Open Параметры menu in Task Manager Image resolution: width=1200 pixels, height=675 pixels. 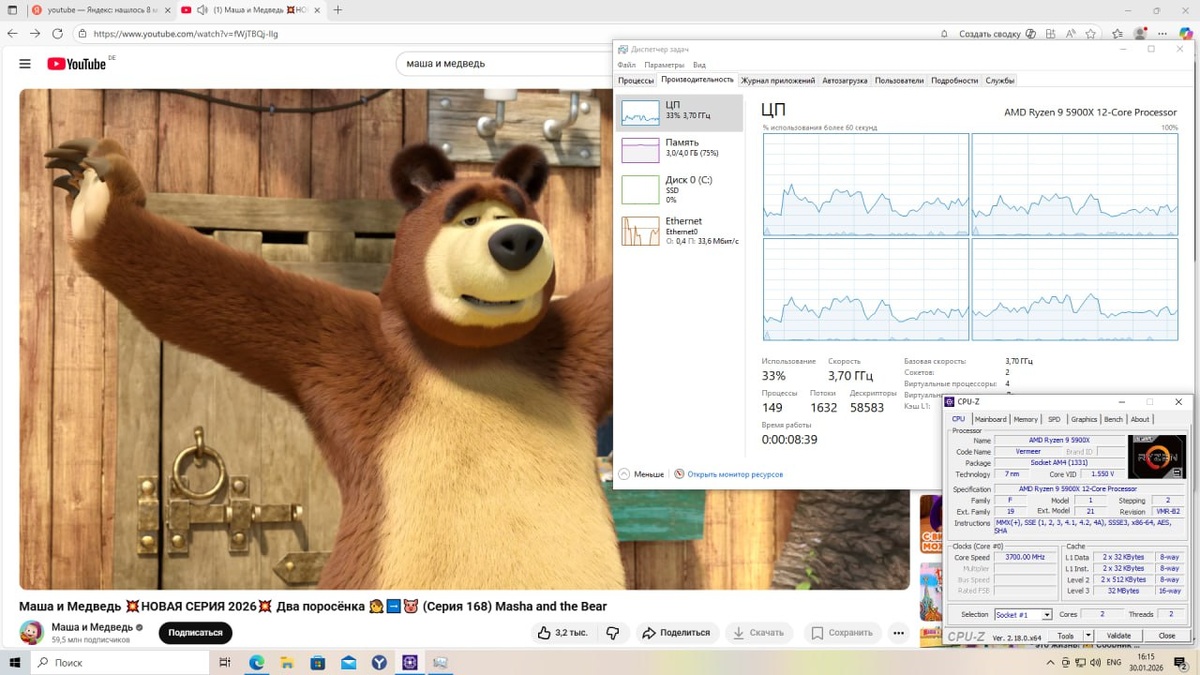coord(664,65)
